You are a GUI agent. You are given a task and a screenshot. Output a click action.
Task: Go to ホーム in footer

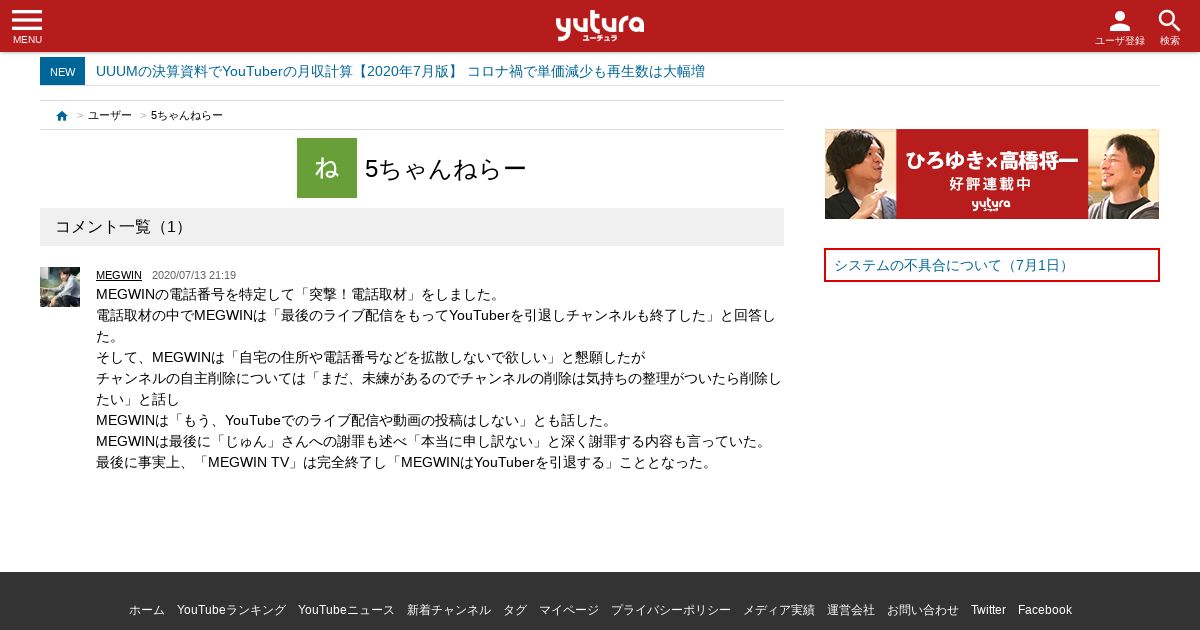147,610
